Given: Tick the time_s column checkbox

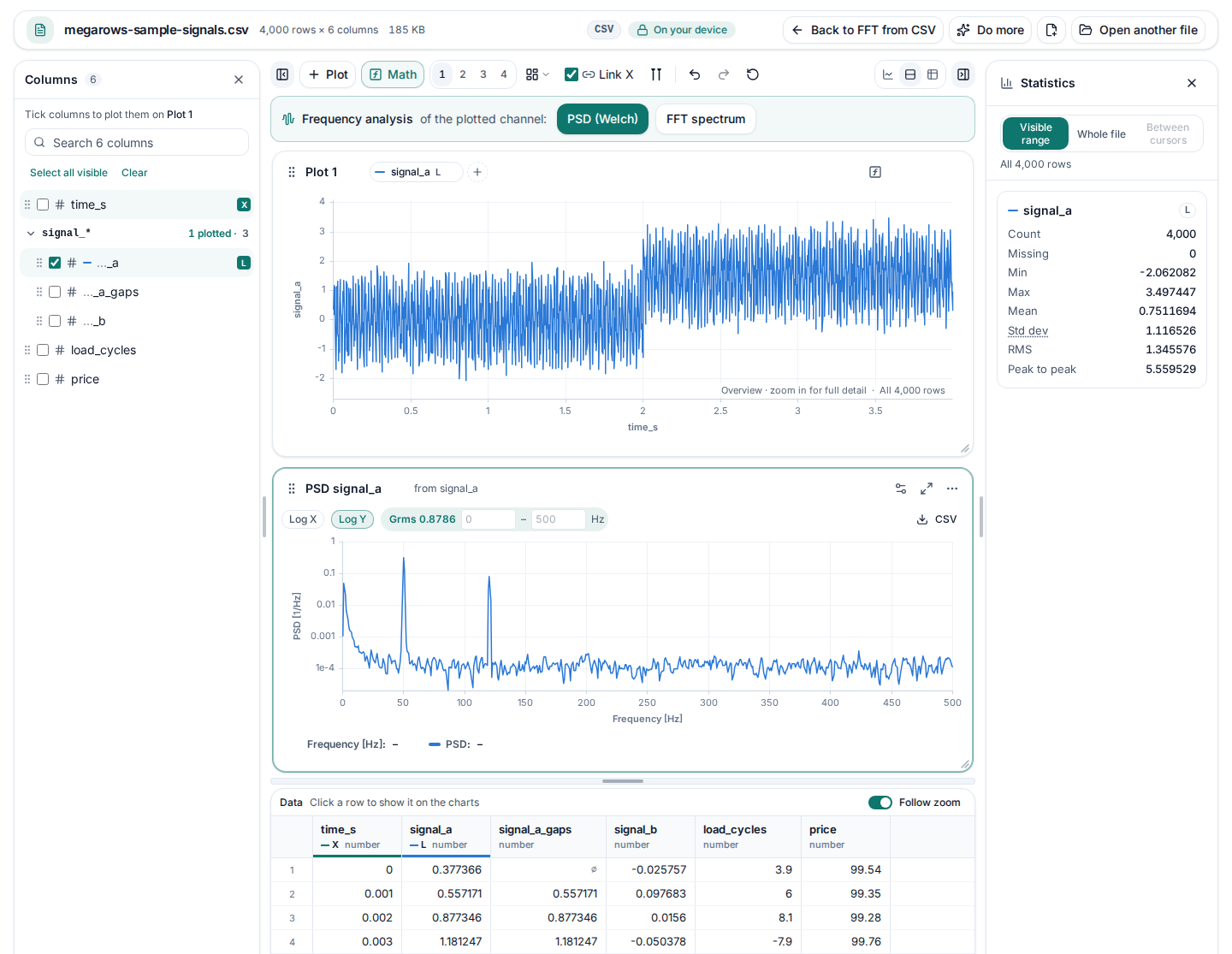Looking at the screenshot, I should pyautogui.click(x=43, y=204).
